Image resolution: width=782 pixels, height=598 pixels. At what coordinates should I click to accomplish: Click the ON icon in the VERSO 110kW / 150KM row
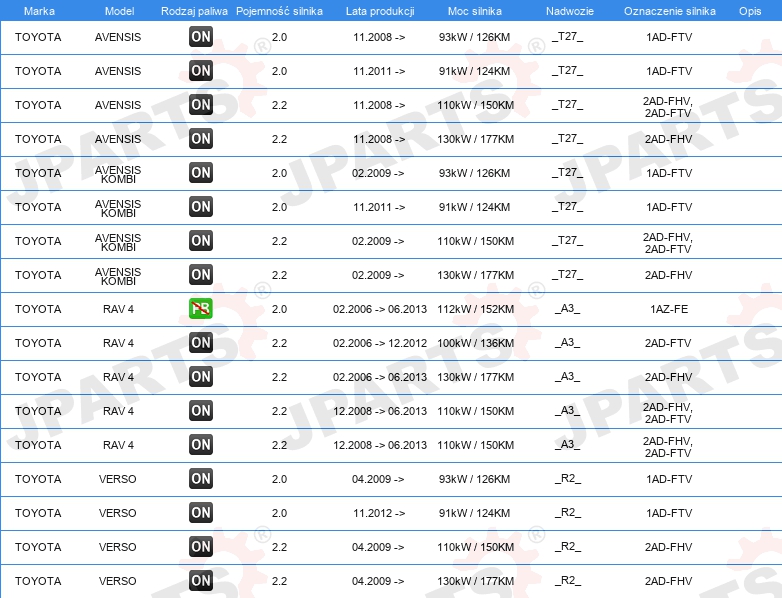click(x=201, y=546)
